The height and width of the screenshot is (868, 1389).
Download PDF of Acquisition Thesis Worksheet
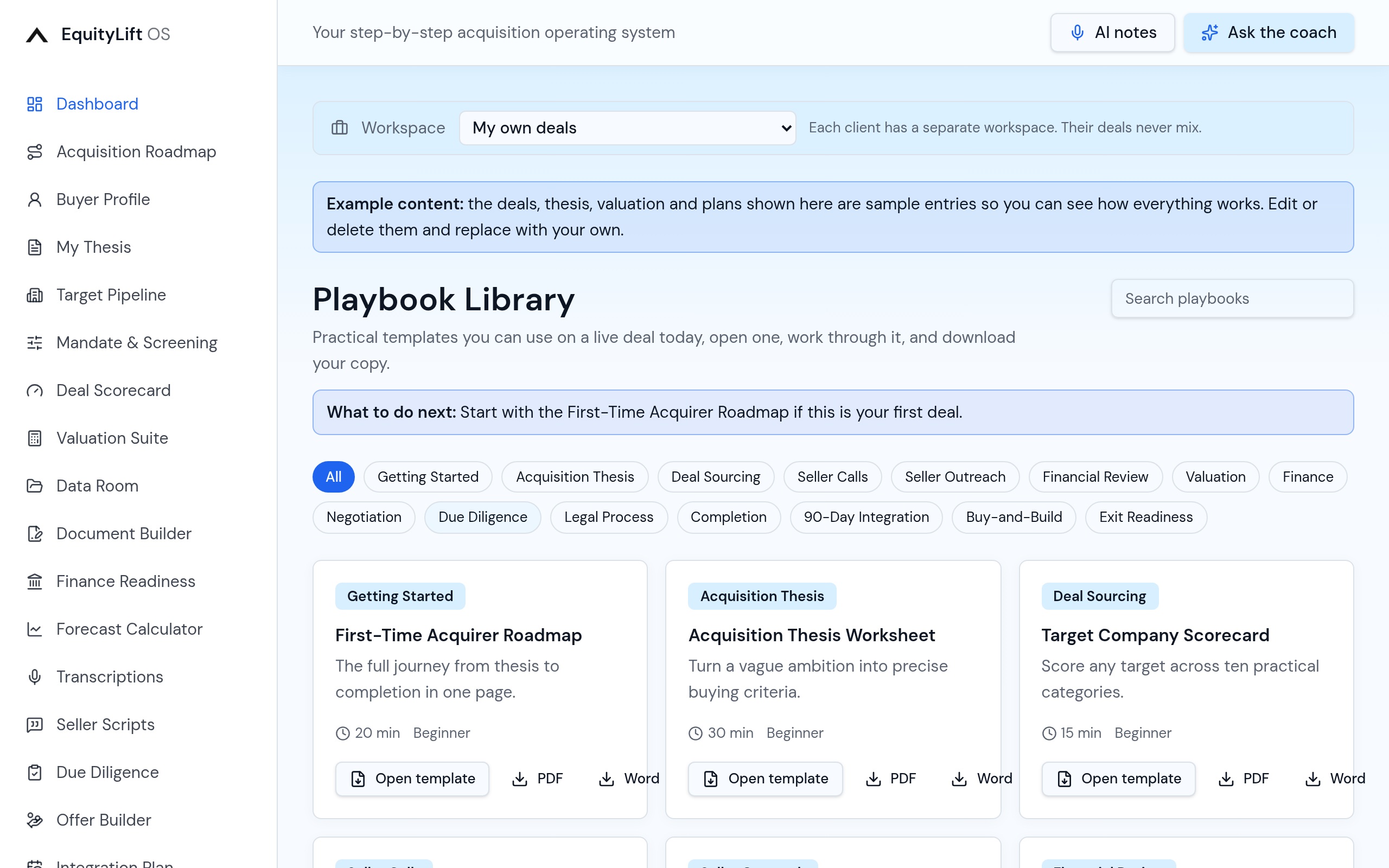click(x=890, y=778)
